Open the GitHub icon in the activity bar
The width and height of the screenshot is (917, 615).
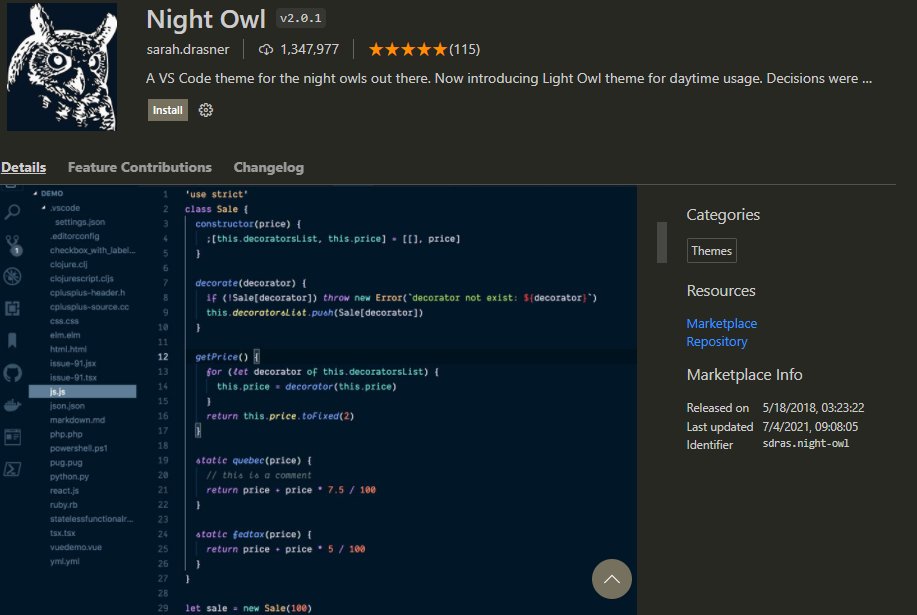click(12, 373)
